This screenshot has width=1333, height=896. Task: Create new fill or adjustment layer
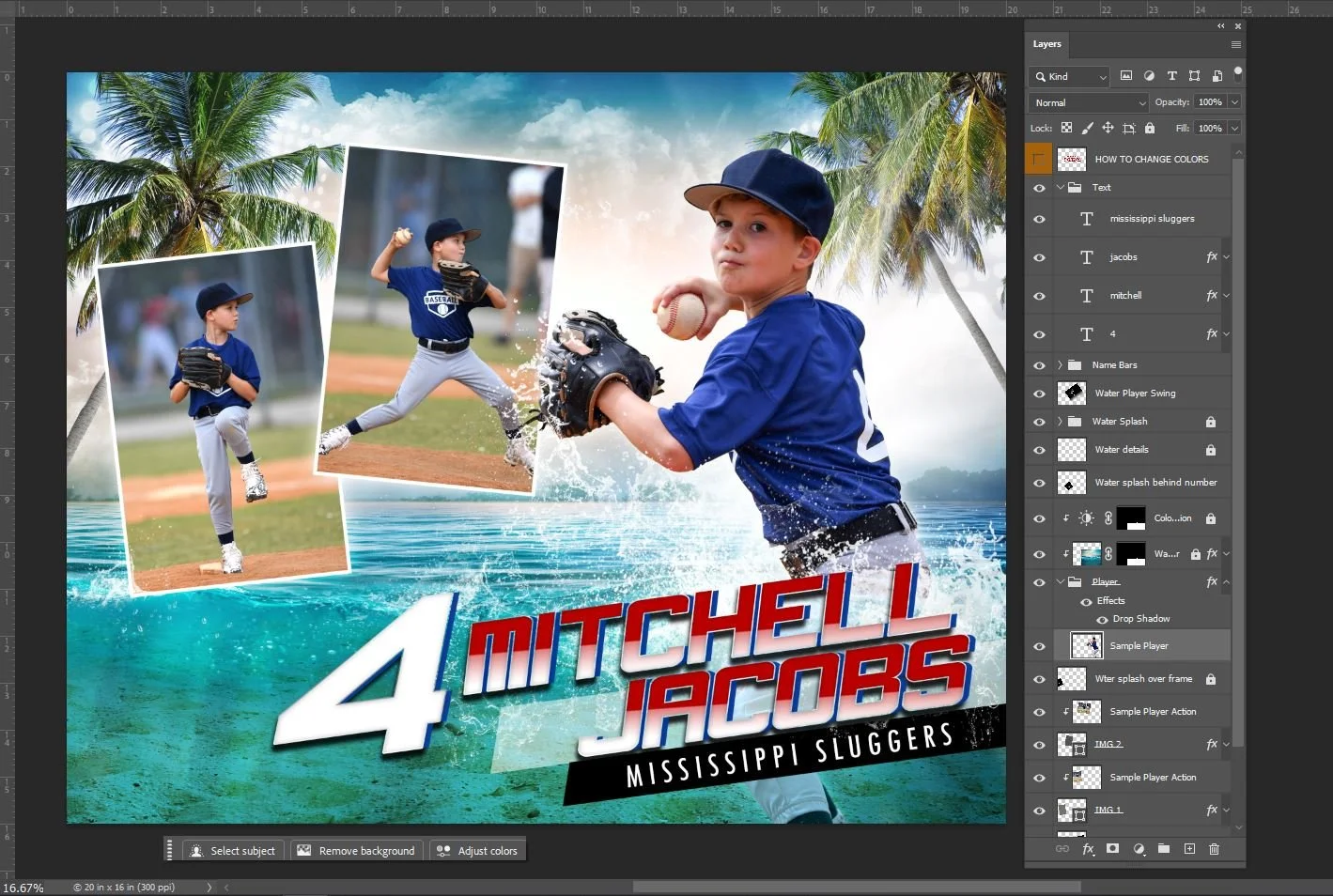click(x=1139, y=849)
